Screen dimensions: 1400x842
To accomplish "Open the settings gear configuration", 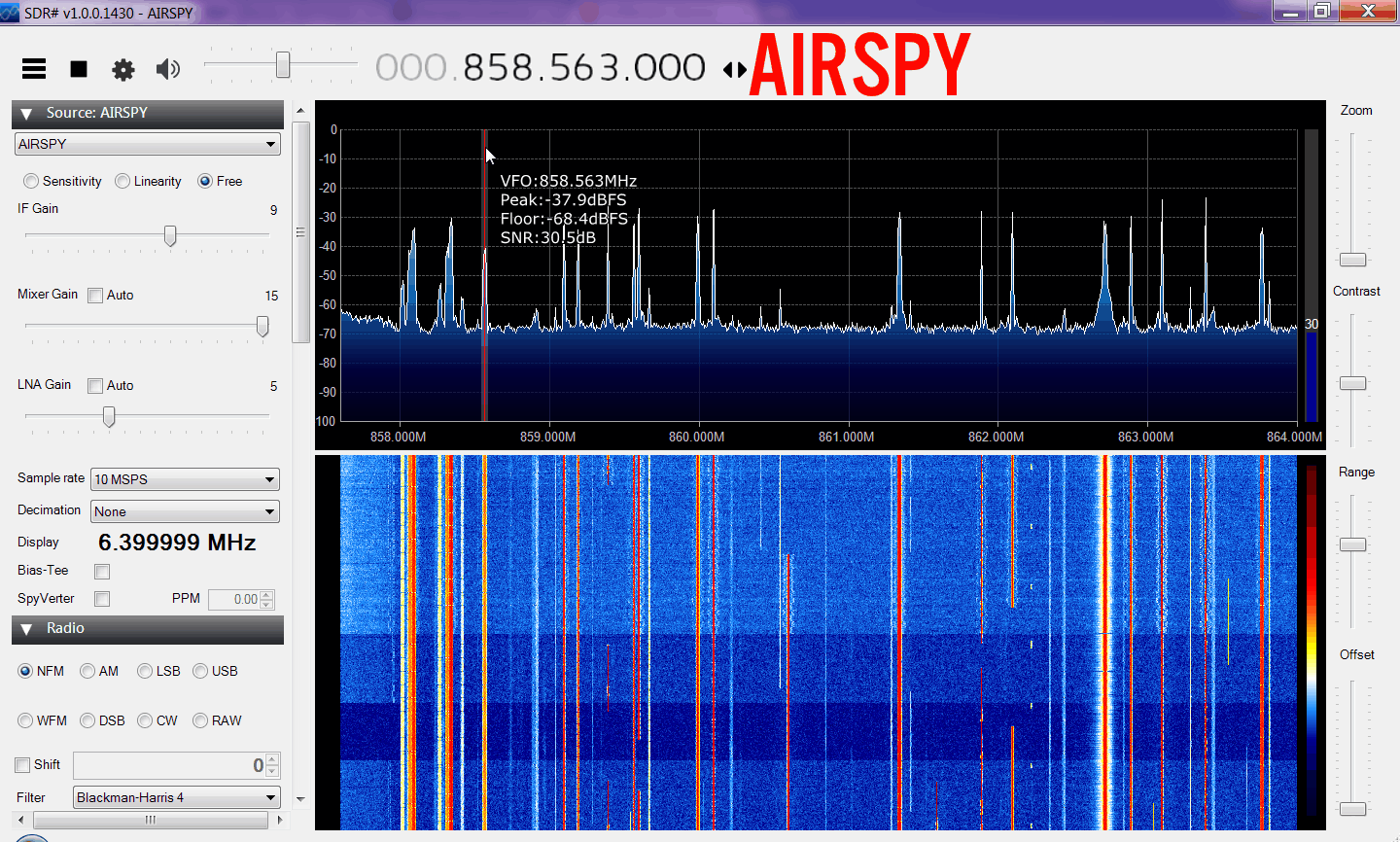I will 123,69.
